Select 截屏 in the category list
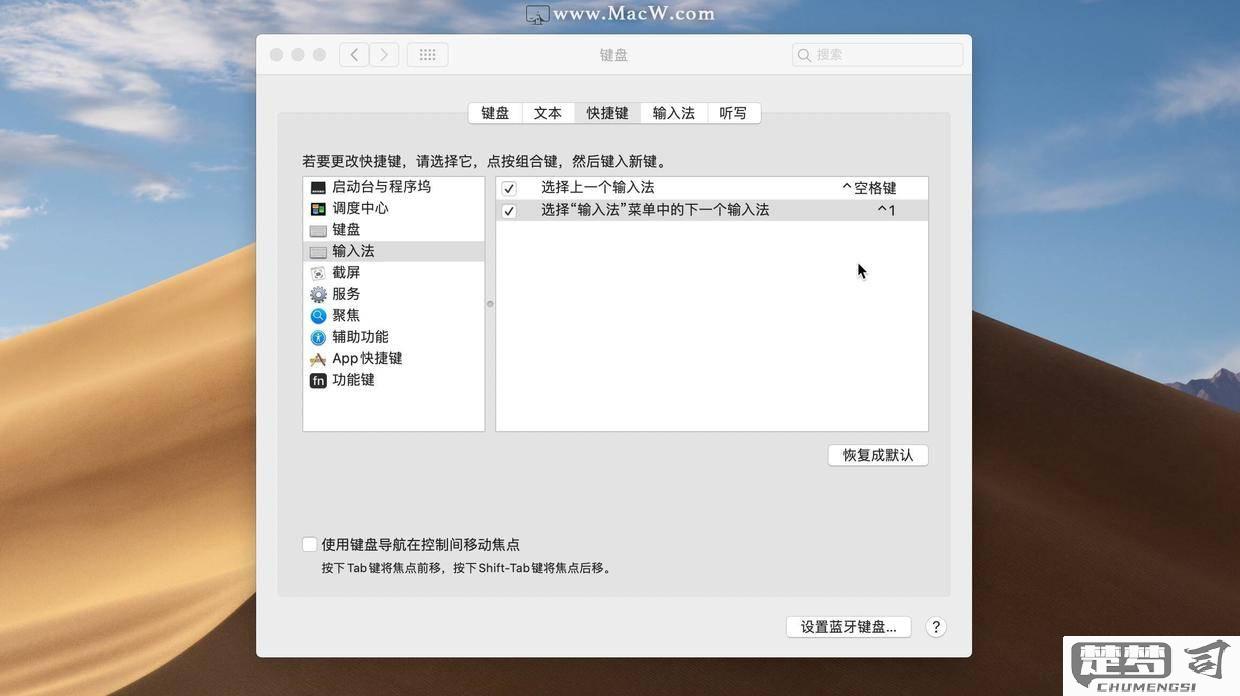 [394, 273]
